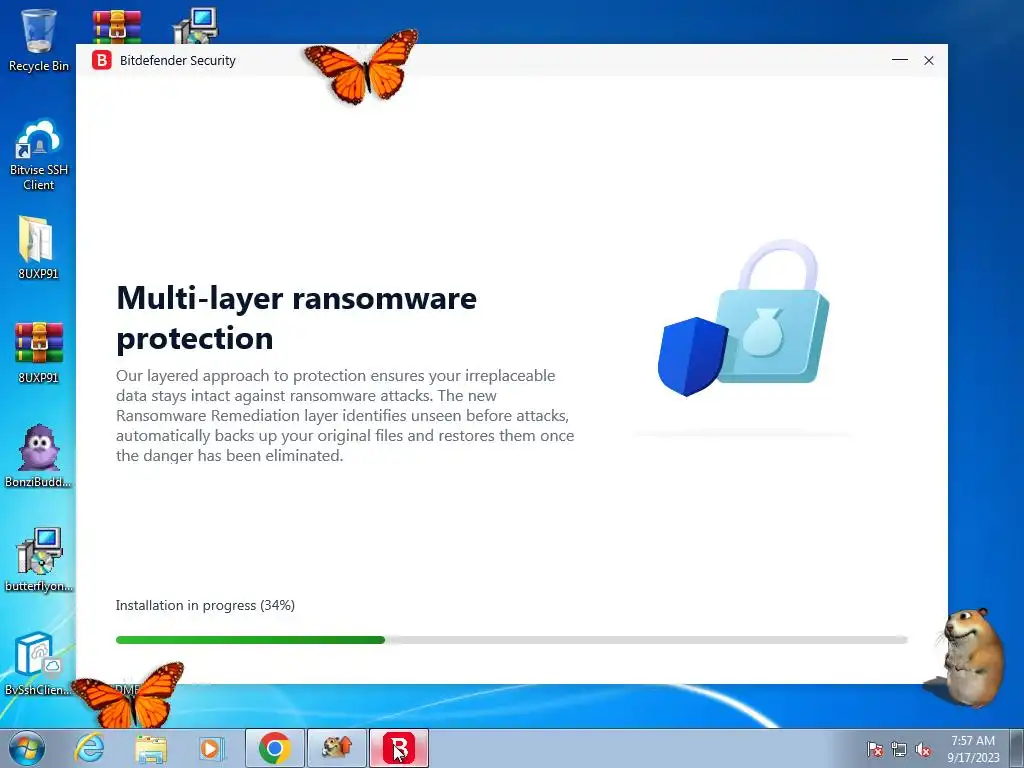Click the installation progress bar

click(x=511, y=640)
